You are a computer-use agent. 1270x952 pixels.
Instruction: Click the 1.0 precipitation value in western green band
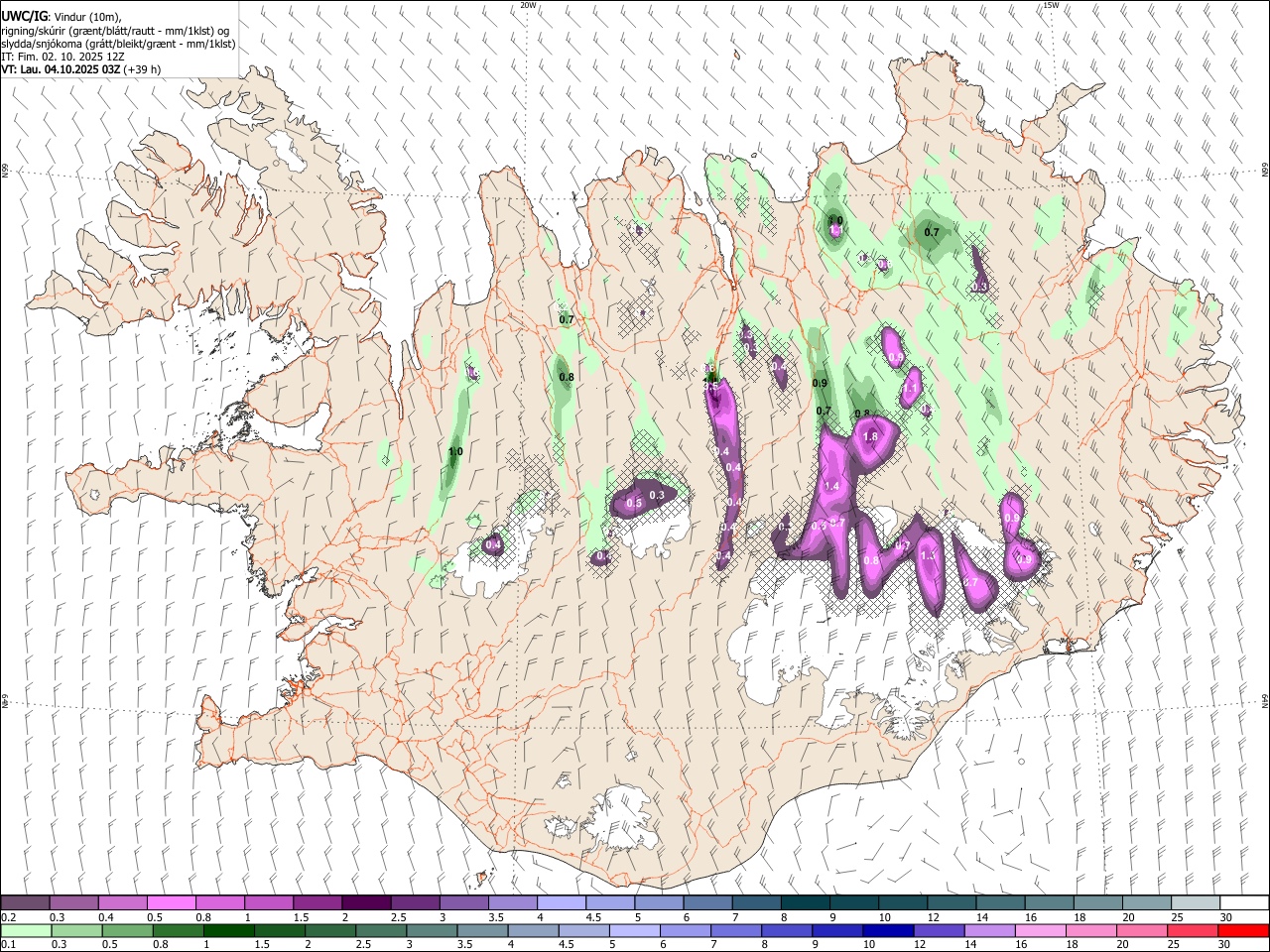click(x=455, y=452)
